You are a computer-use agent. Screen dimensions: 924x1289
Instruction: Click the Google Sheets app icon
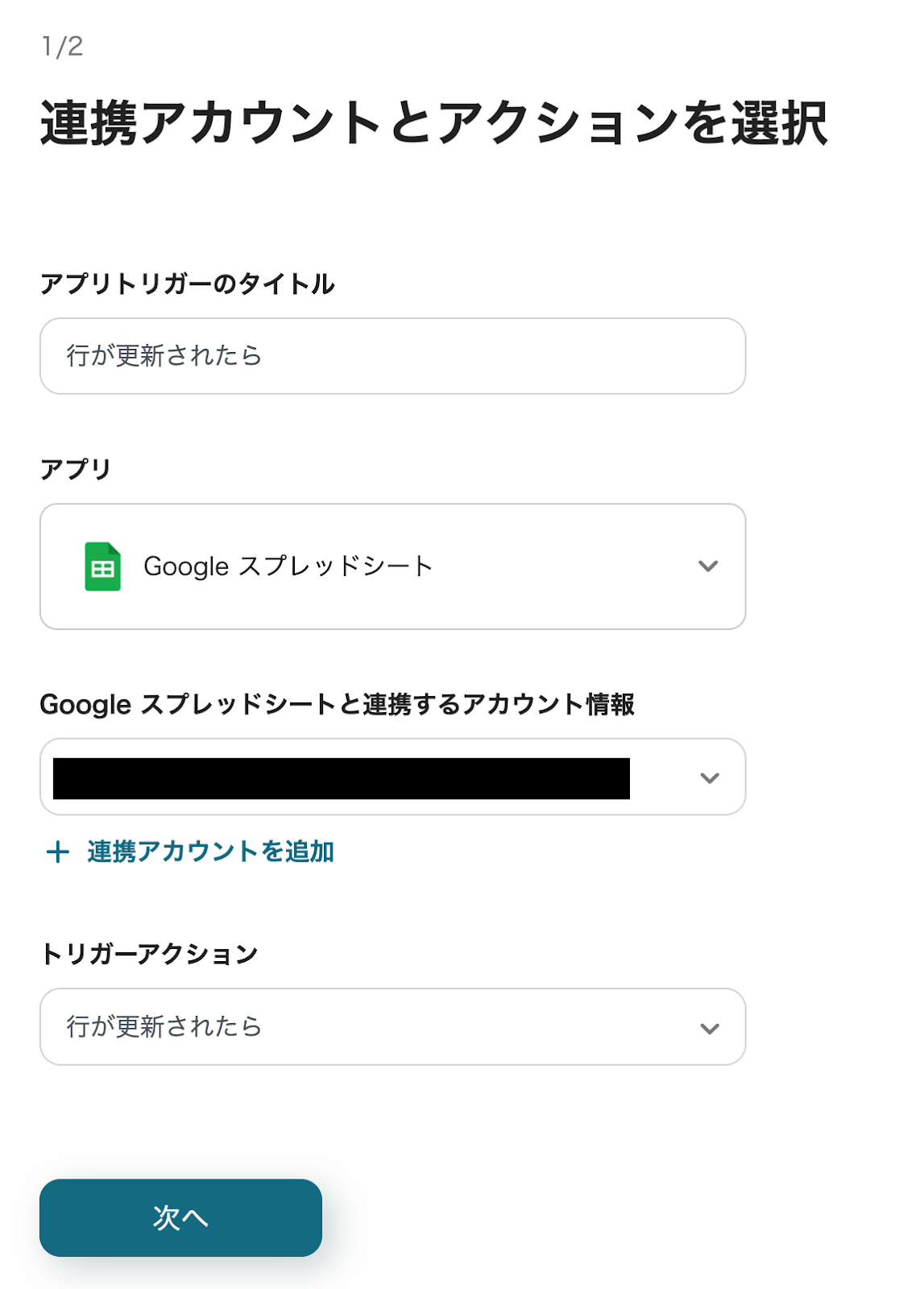(x=102, y=566)
